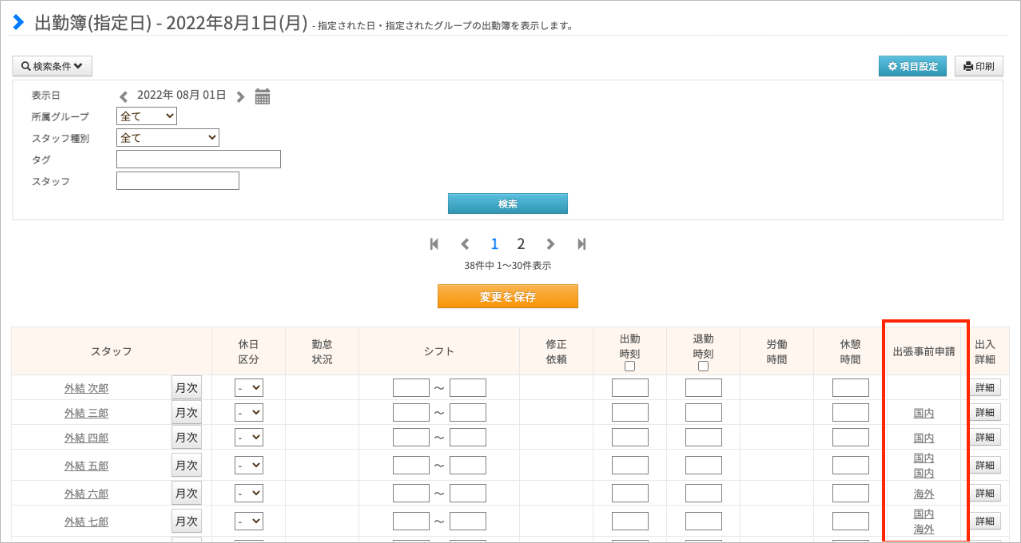The image size is (1021, 543).
Task: Open 海外 trip request for 外結 六郎
Action: (924, 494)
